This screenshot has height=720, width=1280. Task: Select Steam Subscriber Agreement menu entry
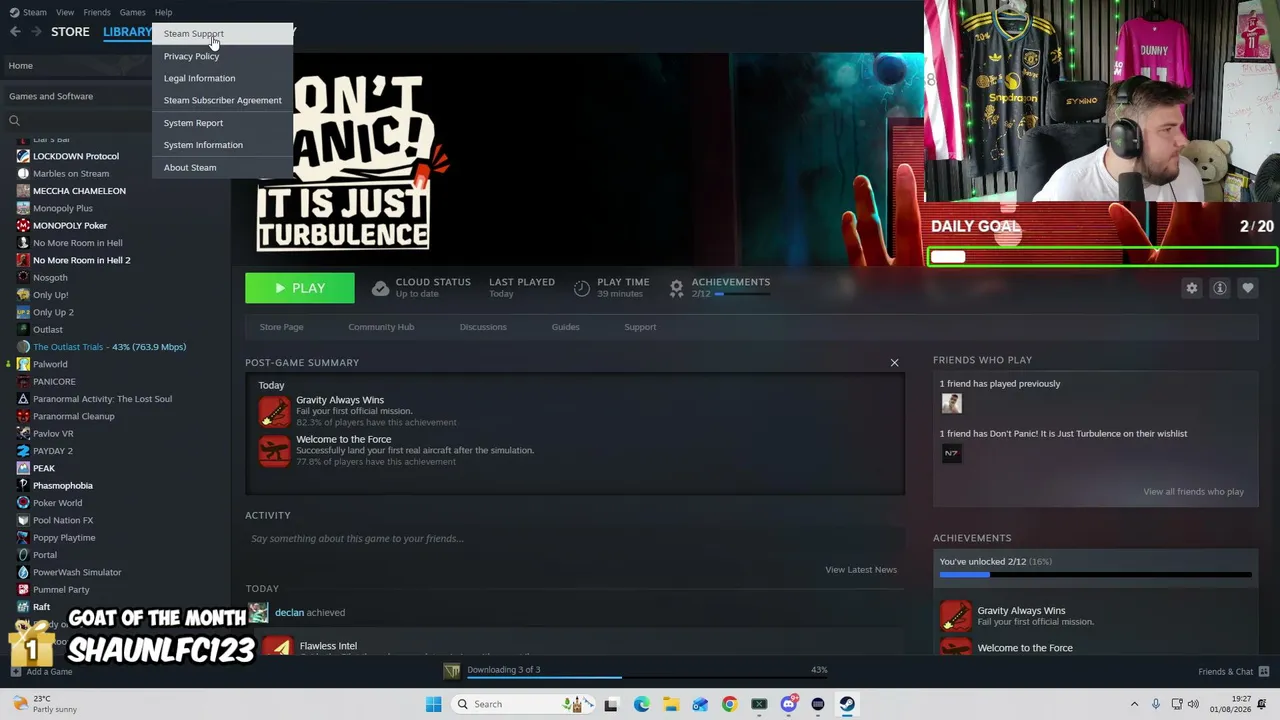pyautogui.click(x=222, y=100)
